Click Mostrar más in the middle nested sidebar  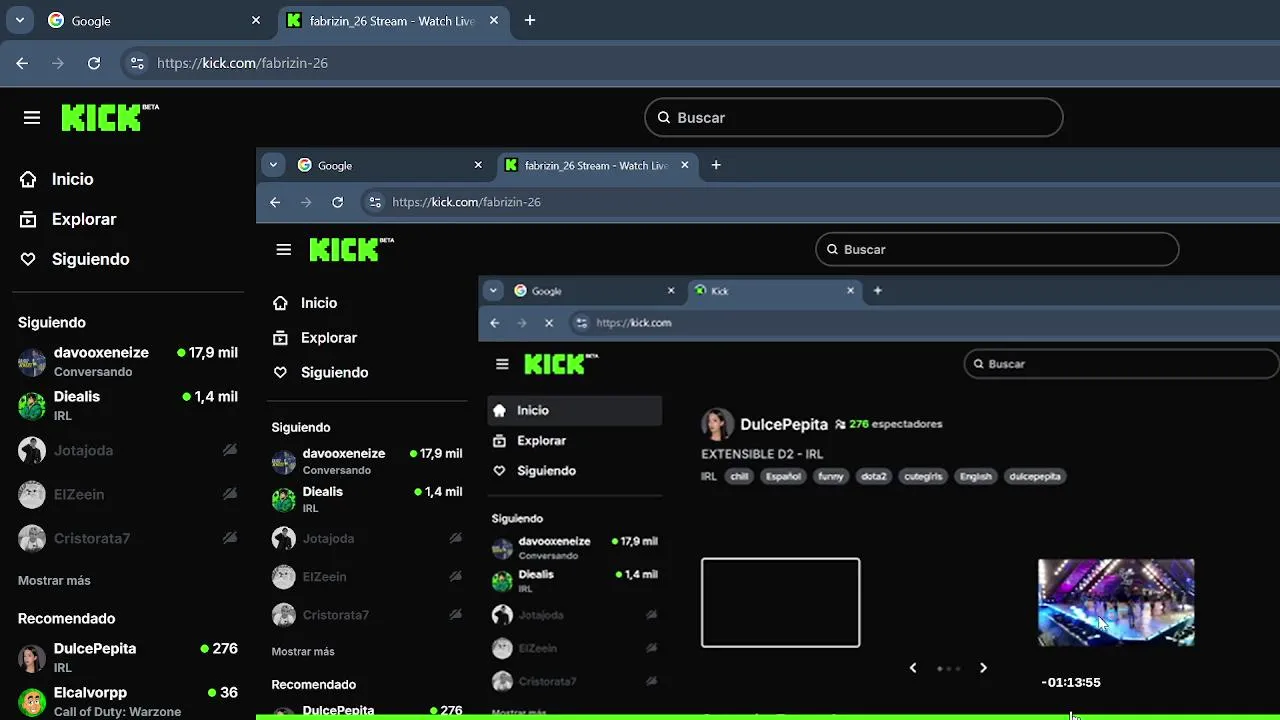[x=303, y=651]
